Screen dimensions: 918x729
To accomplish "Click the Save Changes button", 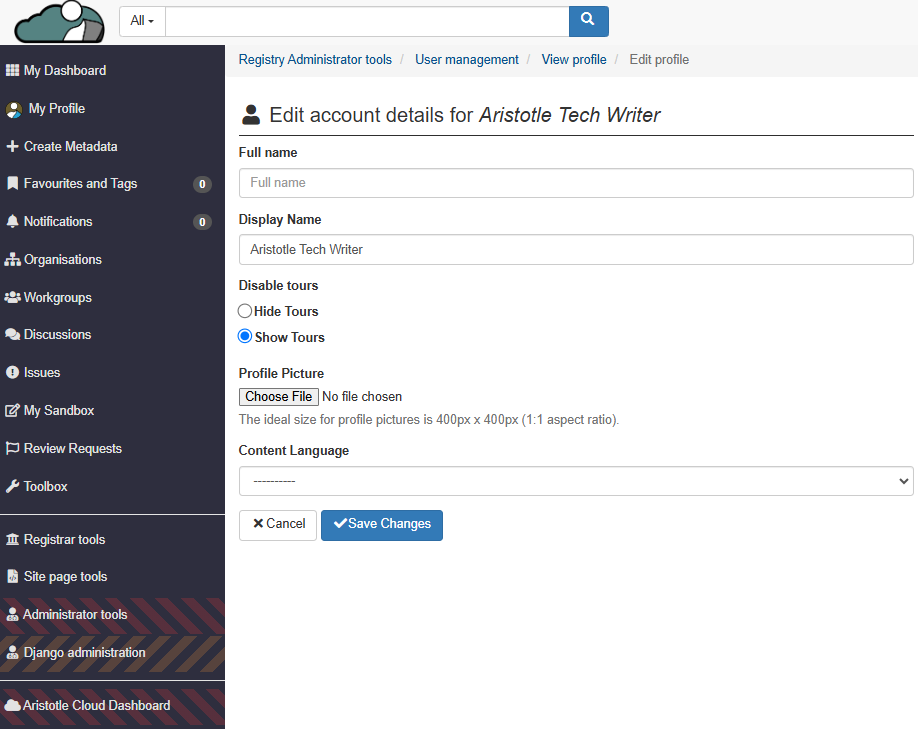I will [x=382, y=525].
